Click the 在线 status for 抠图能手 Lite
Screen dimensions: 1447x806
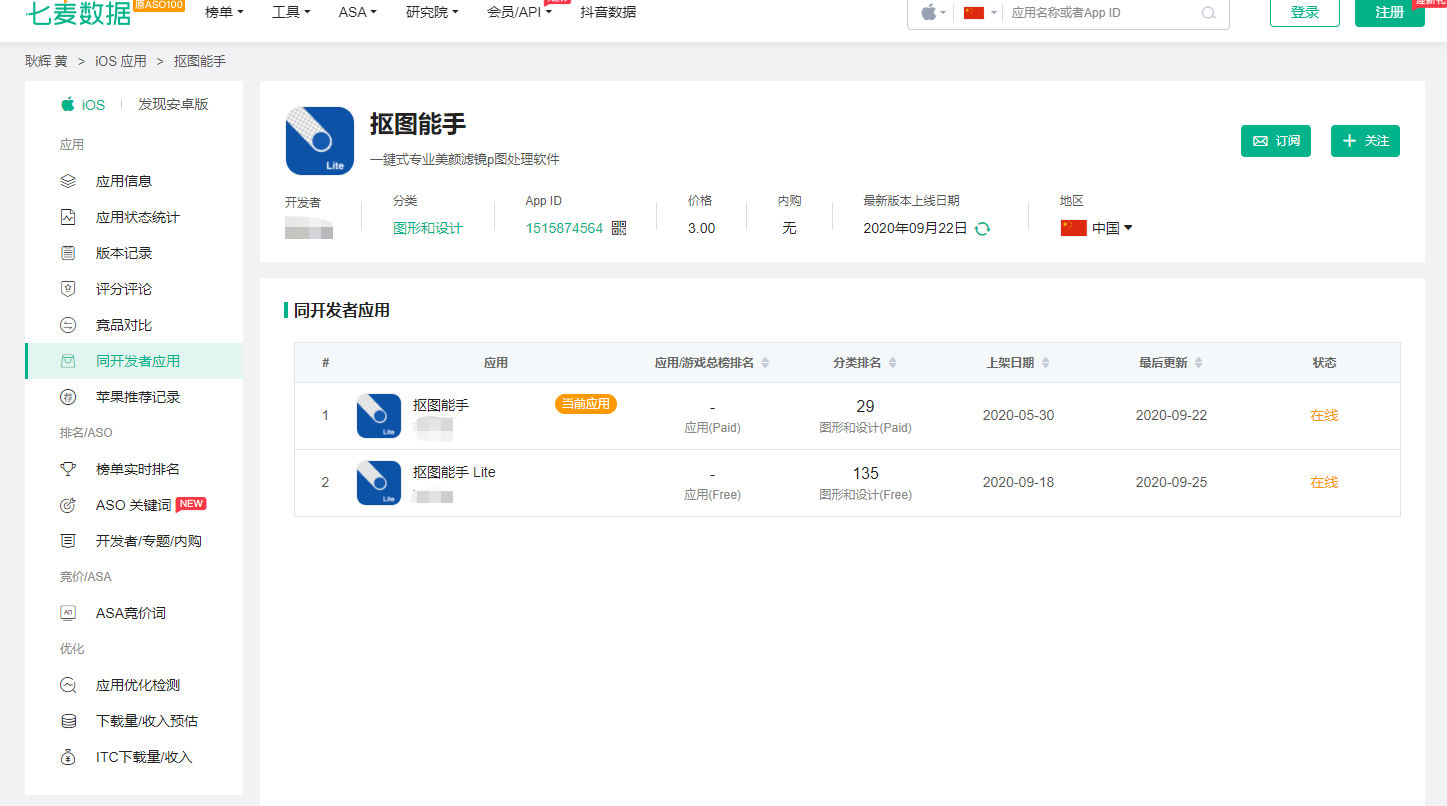(x=1324, y=482)
